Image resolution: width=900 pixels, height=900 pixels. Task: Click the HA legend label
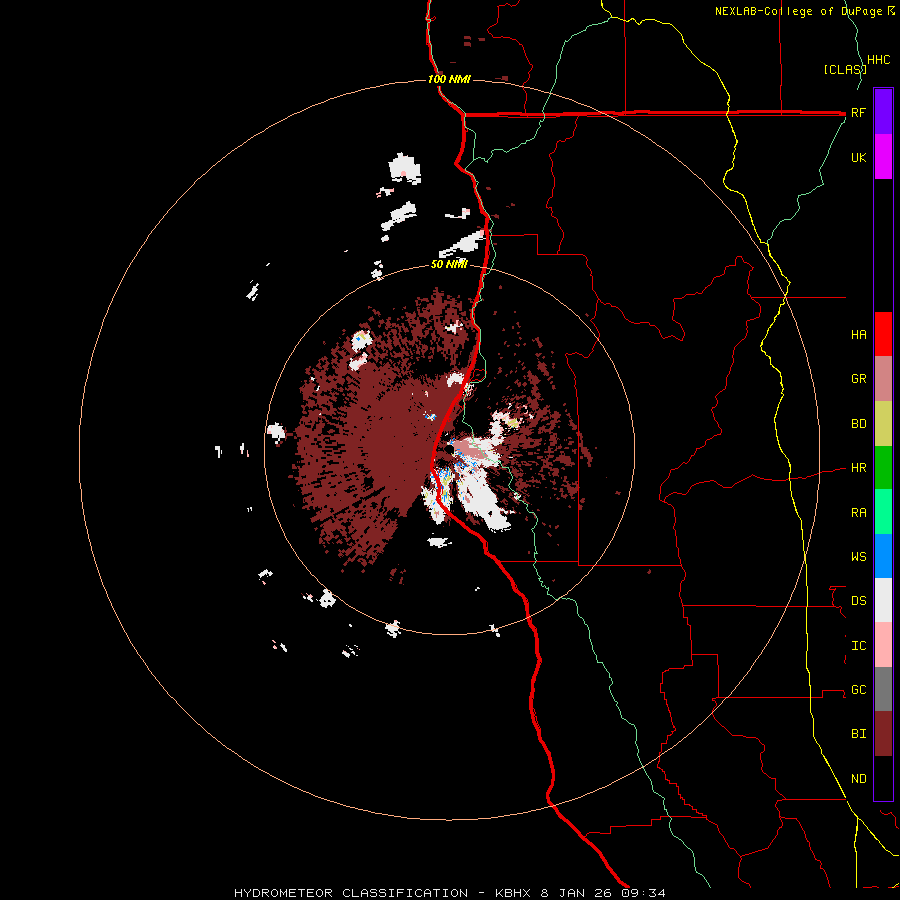[858, 334]
